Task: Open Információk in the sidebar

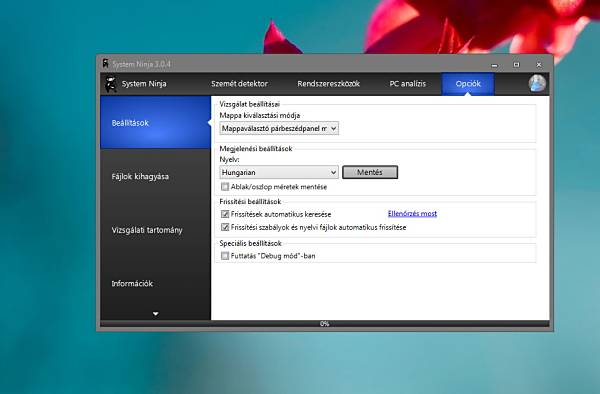Action: tap(155, 283)
